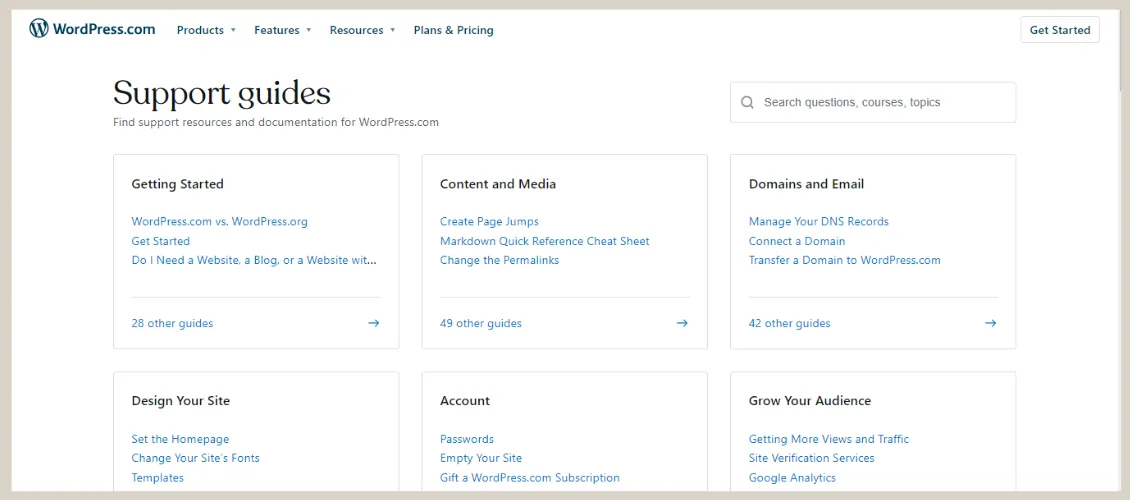Open Create Page Jumps guide
This screenshot has height=500, width=1130.
(x=489, y=221)
